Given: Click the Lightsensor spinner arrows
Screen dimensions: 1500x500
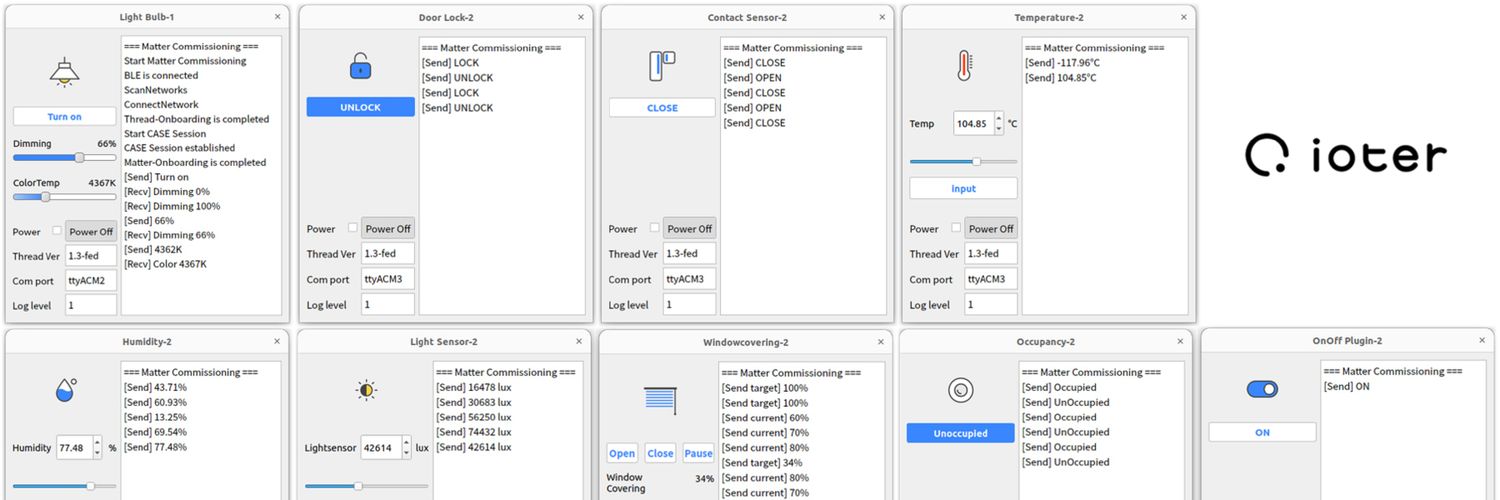Looking at the screenshot, I should click(406, 447).
